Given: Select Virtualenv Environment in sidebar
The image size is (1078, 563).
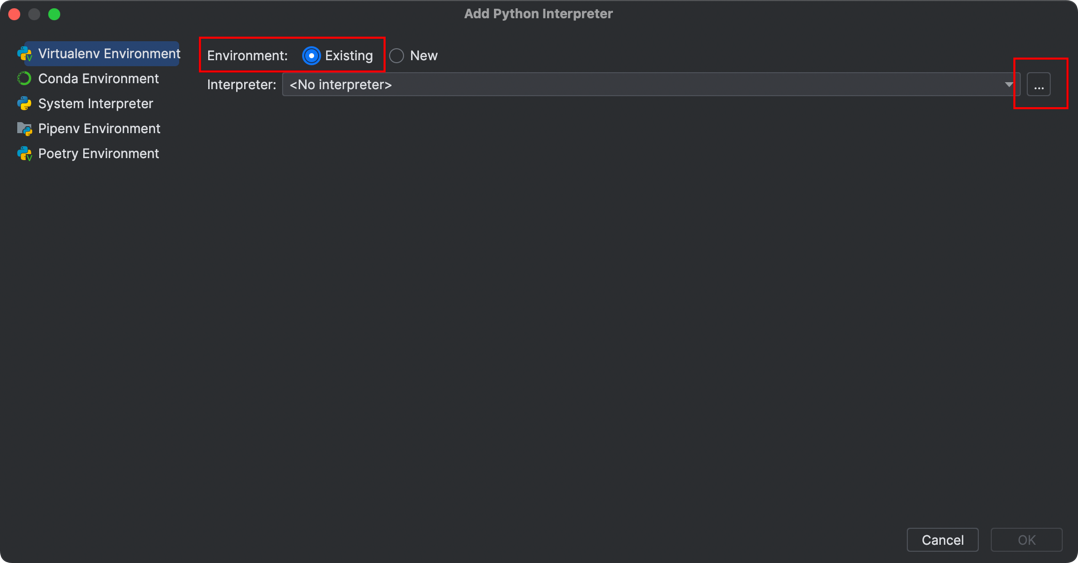Looking at the screenshot, I should click(x=109, y=54).
